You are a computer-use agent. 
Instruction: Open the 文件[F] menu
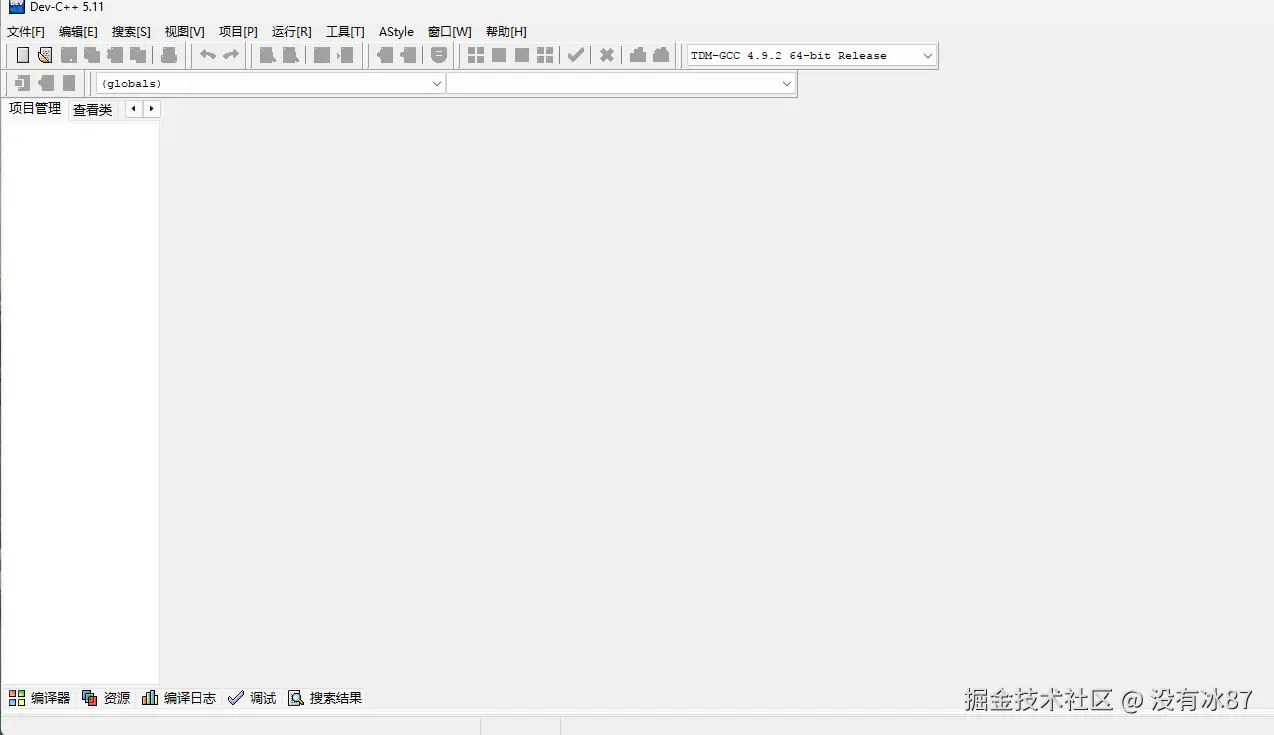[26, 32]
